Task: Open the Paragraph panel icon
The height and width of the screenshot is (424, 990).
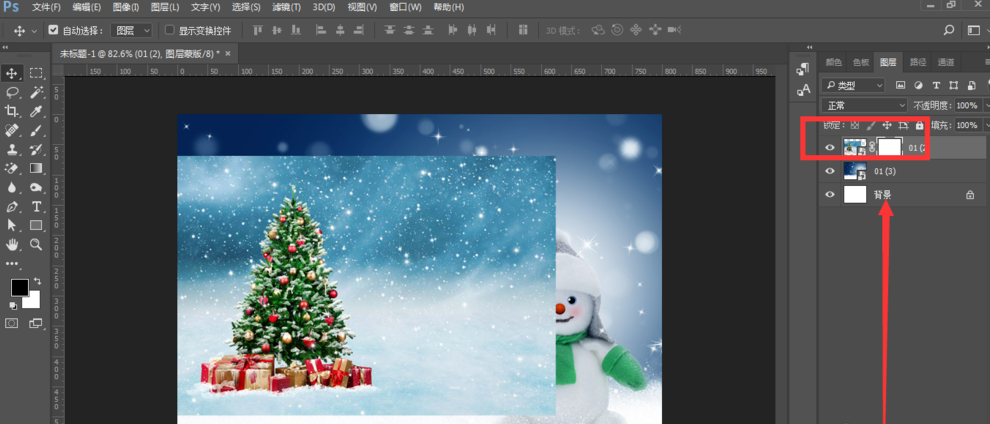Action: [803, 69]
